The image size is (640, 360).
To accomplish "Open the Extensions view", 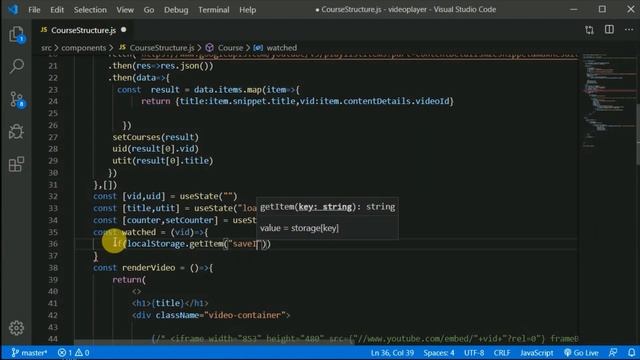I will point(16,164).
